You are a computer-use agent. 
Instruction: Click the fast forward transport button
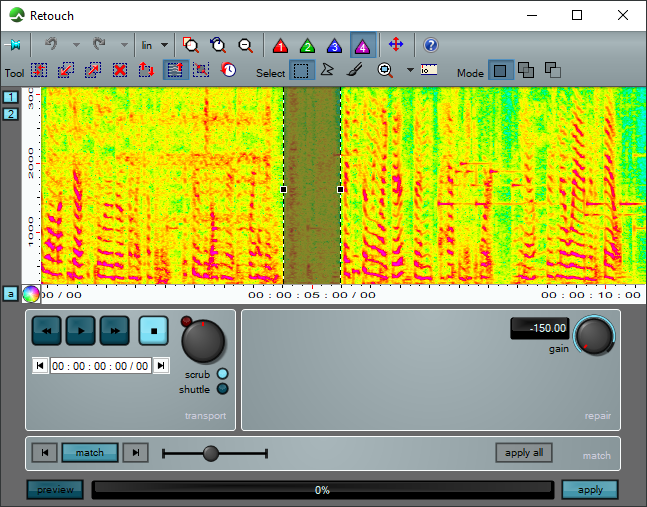pyautogui.click(x=115, y=330)
